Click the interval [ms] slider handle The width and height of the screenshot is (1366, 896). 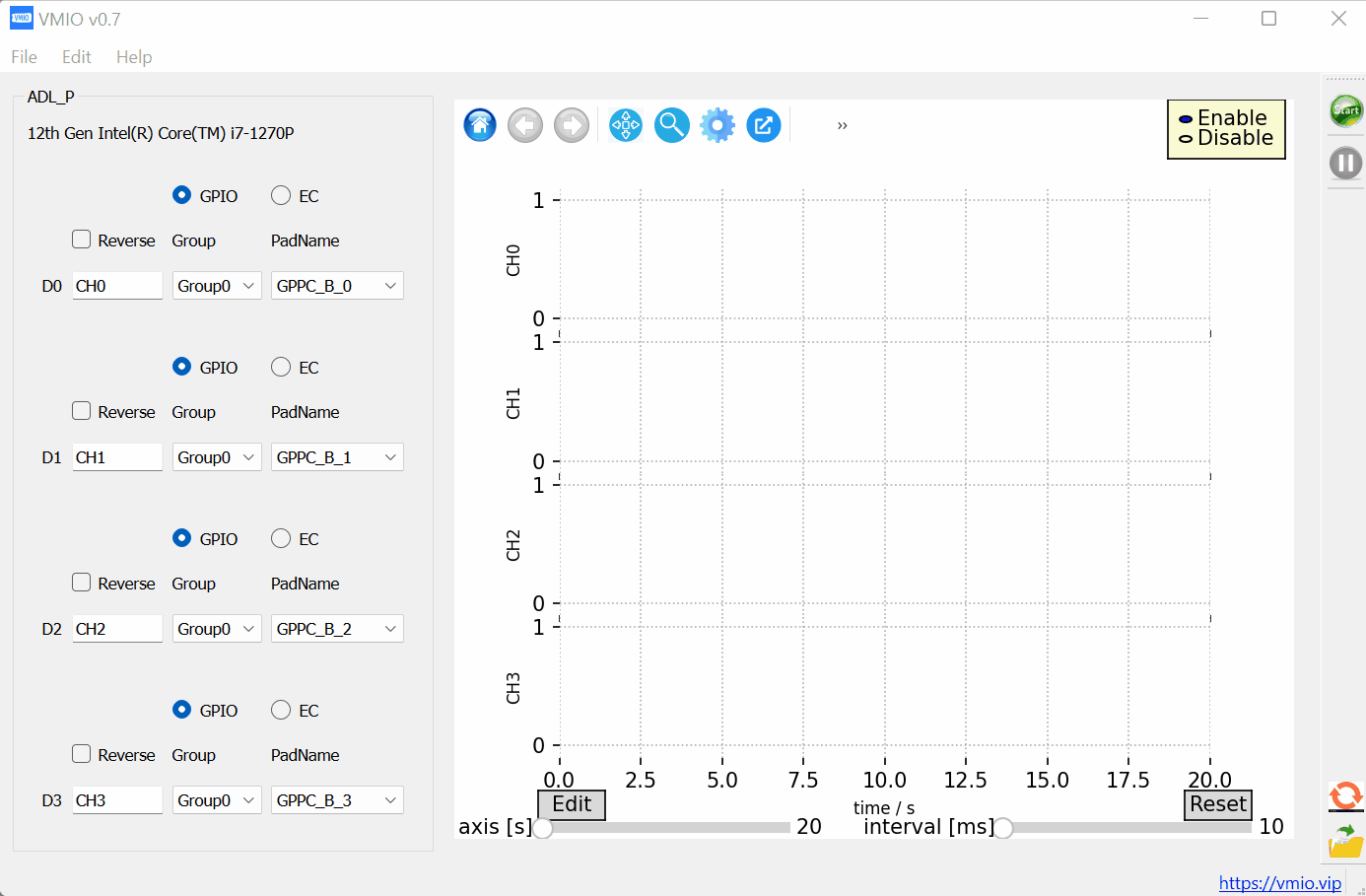pos(1003,828)
